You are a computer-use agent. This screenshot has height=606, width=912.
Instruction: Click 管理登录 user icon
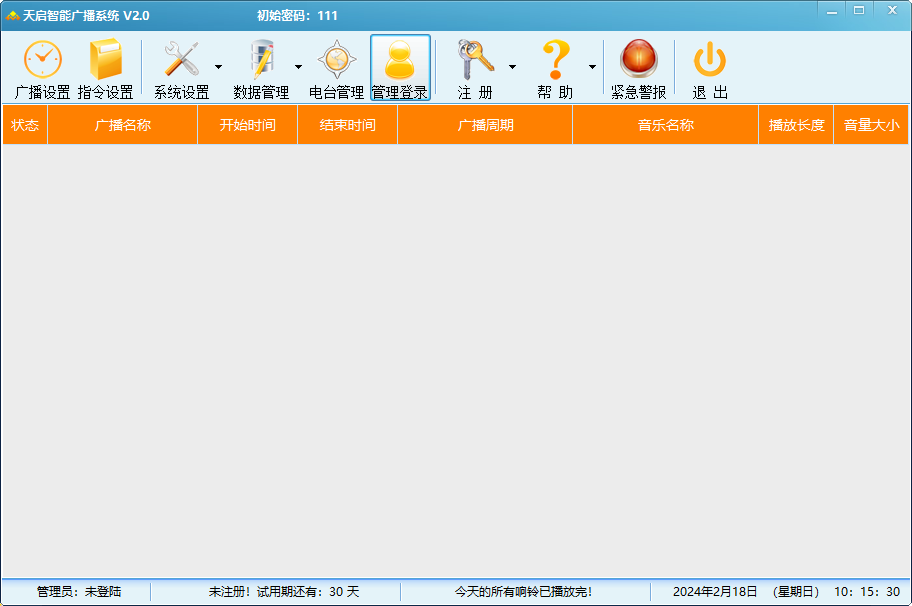[x=400, y=60]
